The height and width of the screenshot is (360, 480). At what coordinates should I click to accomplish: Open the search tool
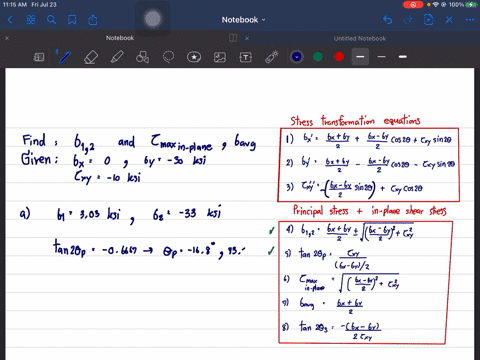click(x=51, y=20)
